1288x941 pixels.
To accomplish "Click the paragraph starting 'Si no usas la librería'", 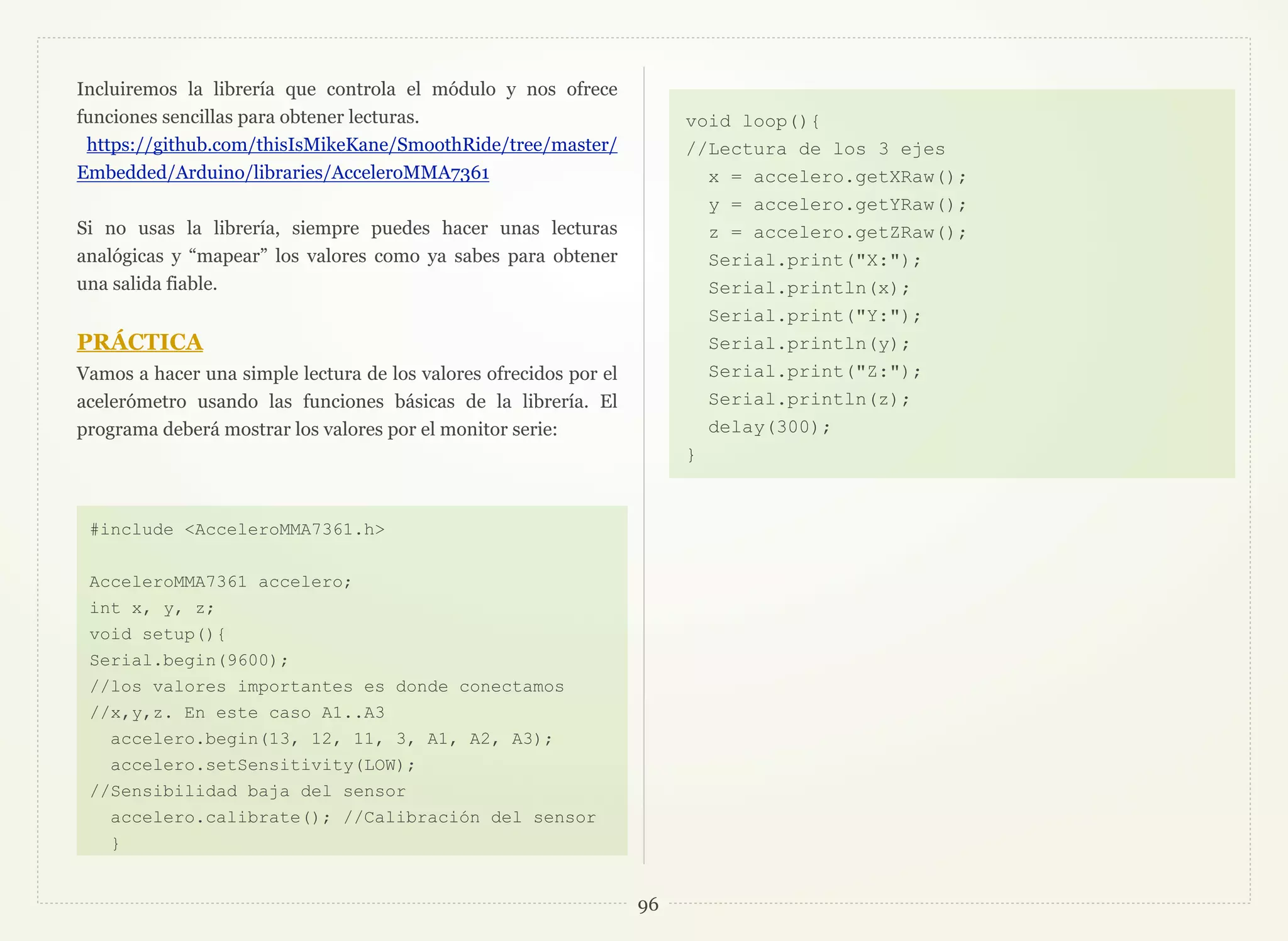I will 347,256.
